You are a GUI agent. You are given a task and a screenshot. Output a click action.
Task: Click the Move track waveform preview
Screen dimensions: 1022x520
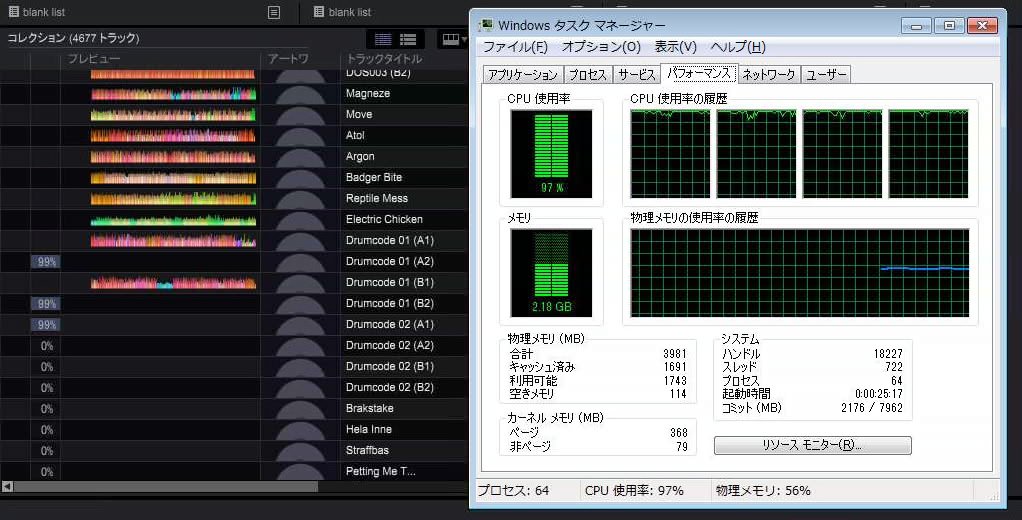click(x=173, y=115)
